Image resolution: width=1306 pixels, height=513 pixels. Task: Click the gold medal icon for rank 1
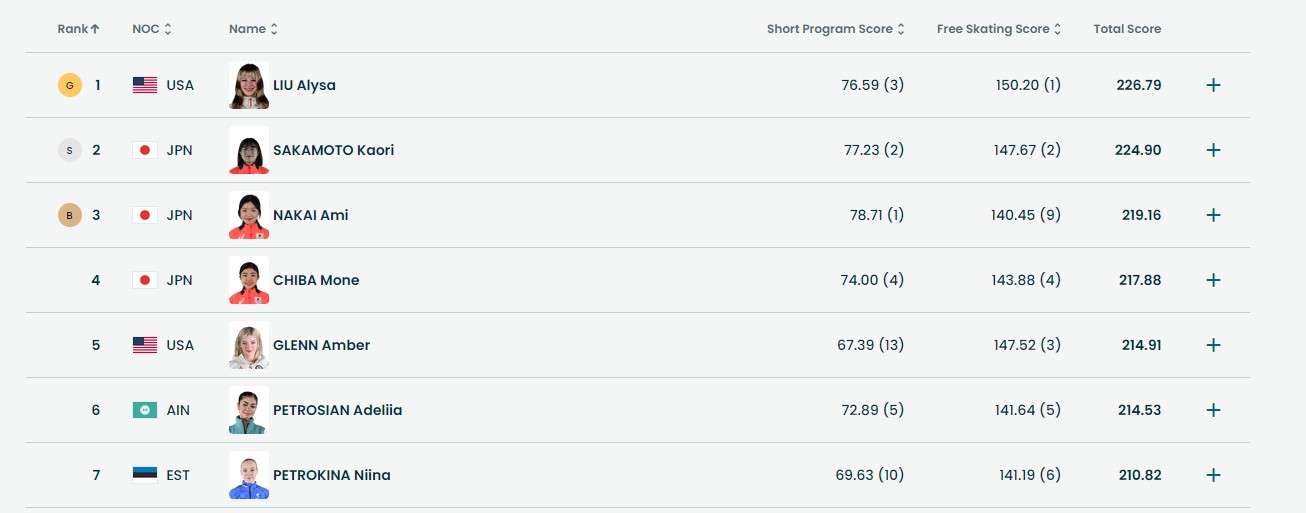pyautogui.click(x=69, y=85)
